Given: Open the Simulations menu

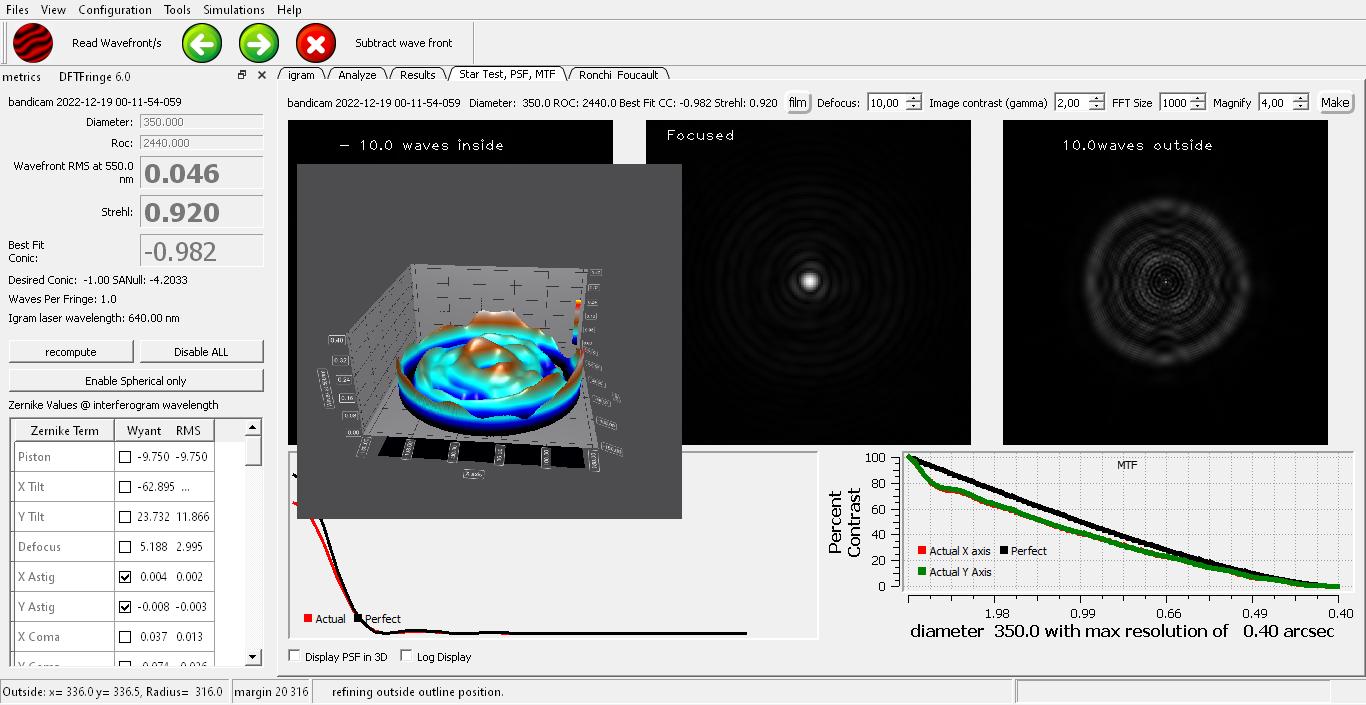Looking at the screenshot, I should pos(234,10).
